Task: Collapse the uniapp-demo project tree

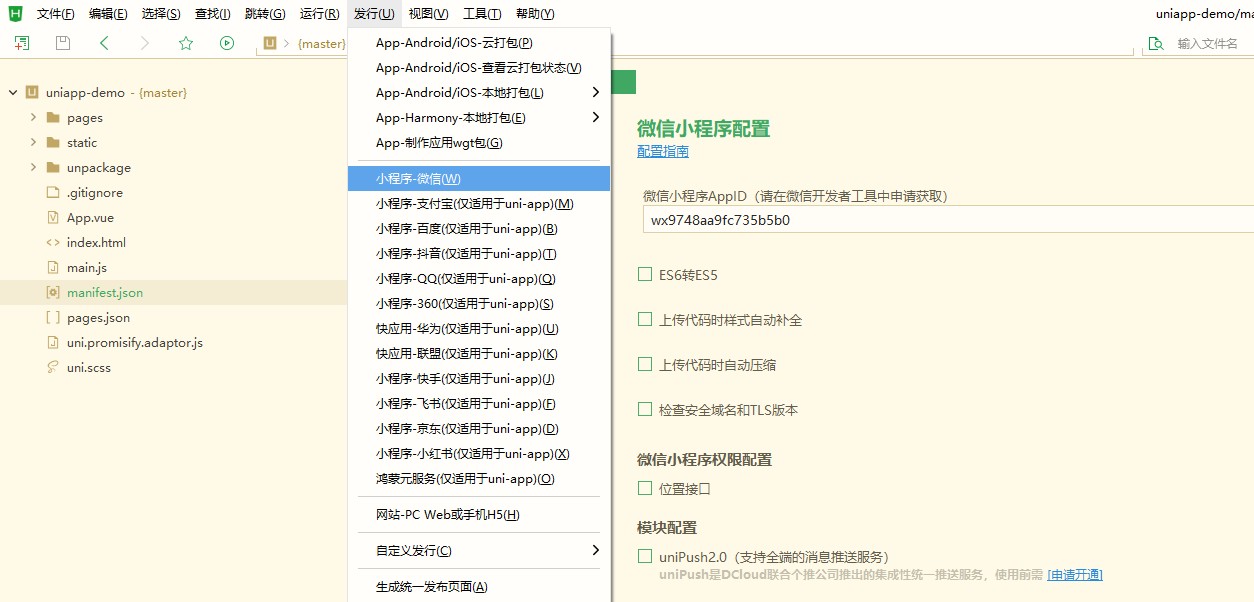Action: point(13,93)
